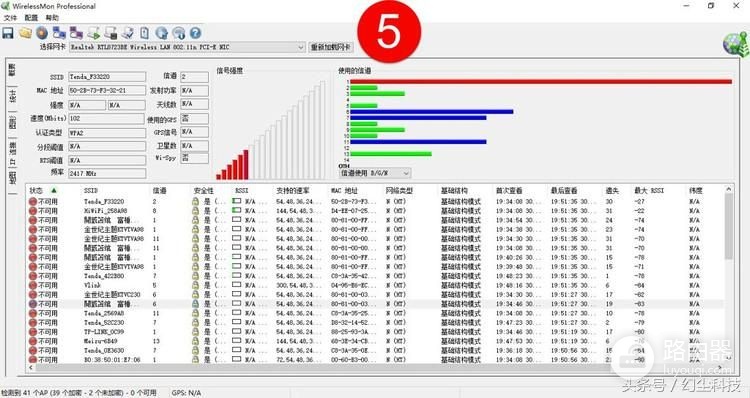Click the purple monitors toolbar icon

(x=76, y=33)
